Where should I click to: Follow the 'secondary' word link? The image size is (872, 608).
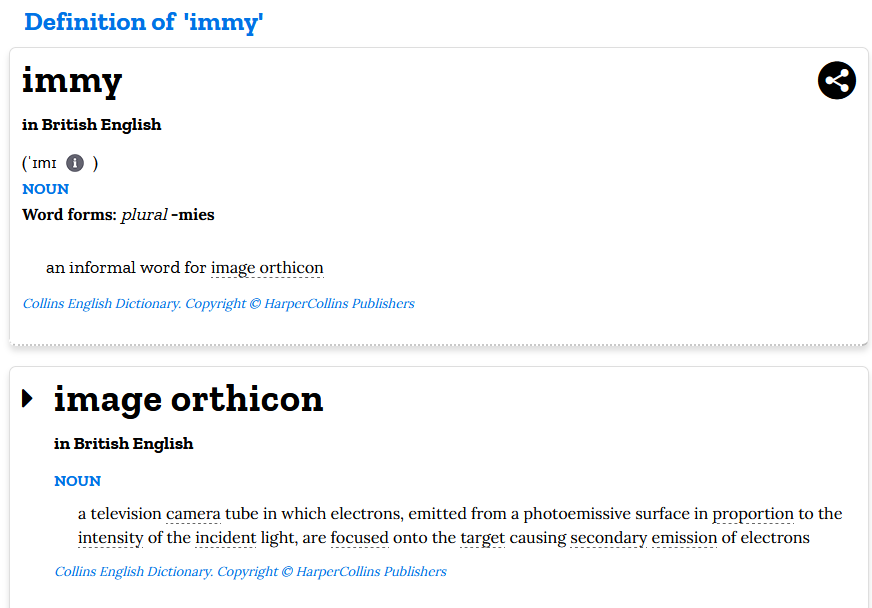coord(608,538)
